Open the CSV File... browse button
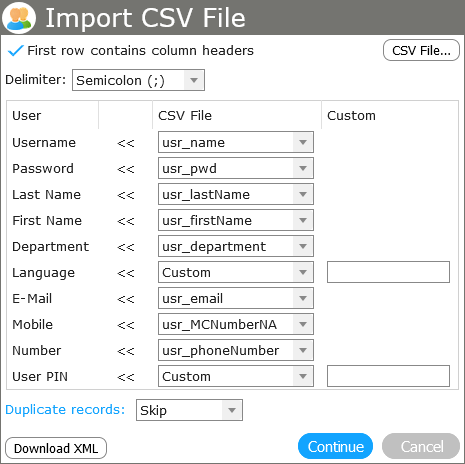The width and height of the screenshot is (465, 464). click(421, 50)
